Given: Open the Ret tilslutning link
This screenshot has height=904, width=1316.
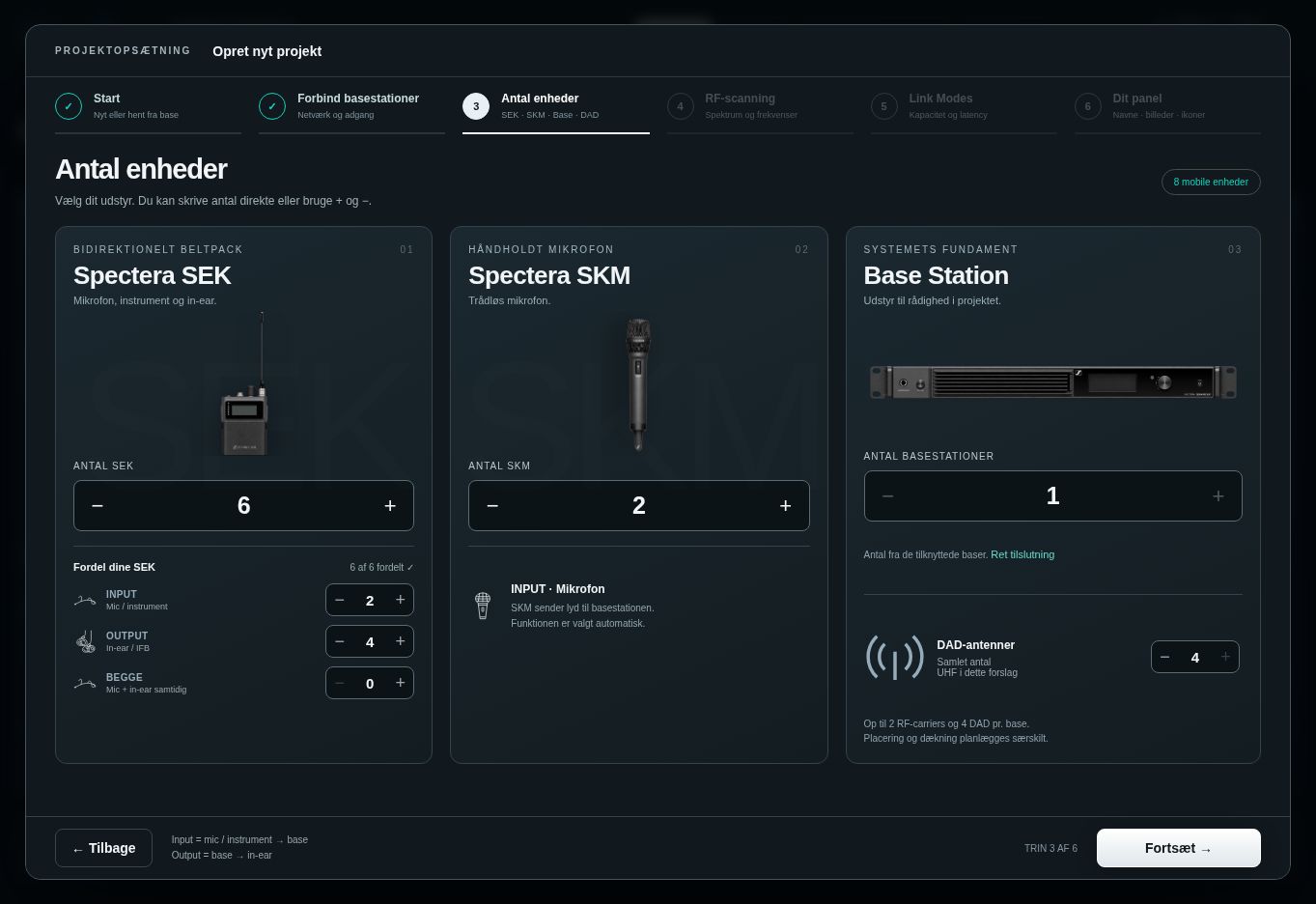Looking at the screenshot, I should (1022, 554).
